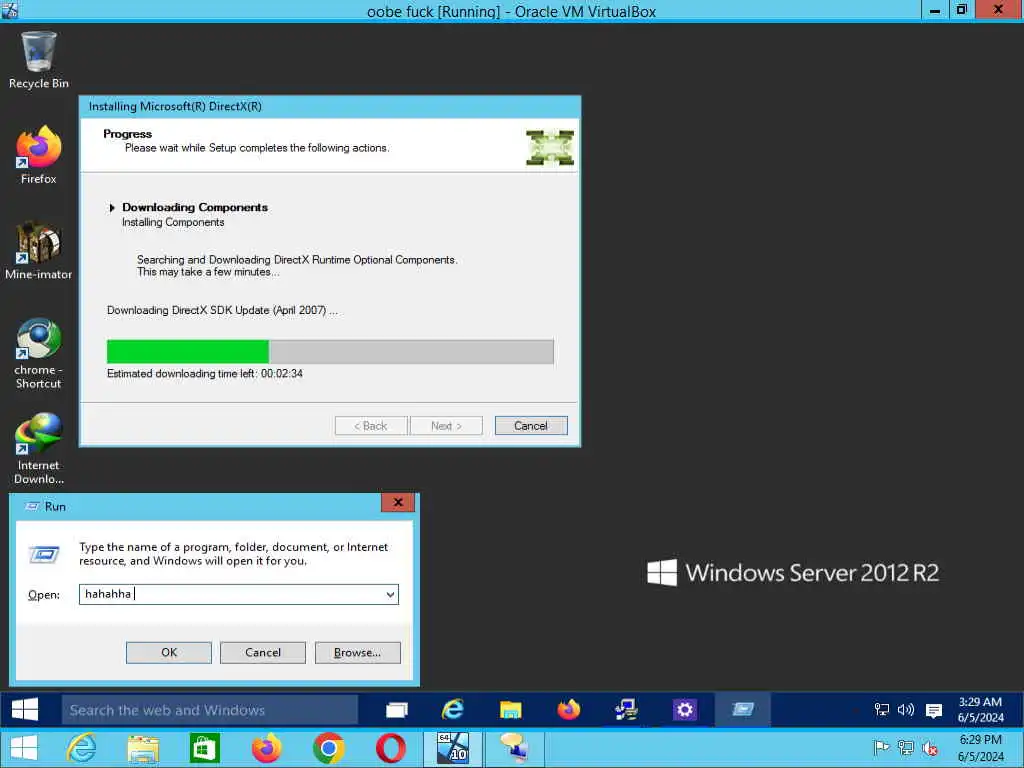Click the DirectX download progress bar
Screen dimensions: 1024x768
[330, 351]
